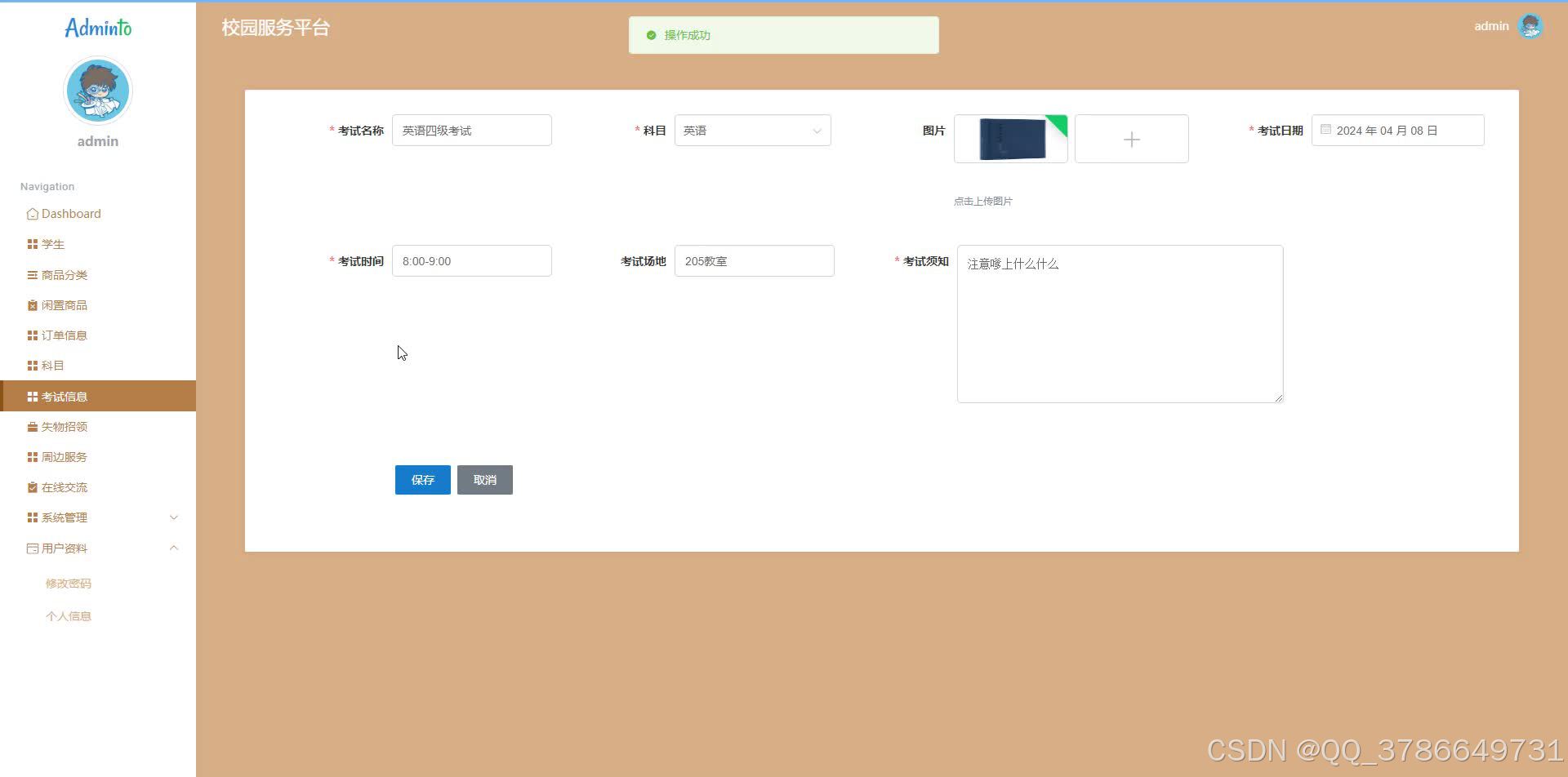
Task: Click the grid icon beside 科目
Action: click(x=33, y=366)
